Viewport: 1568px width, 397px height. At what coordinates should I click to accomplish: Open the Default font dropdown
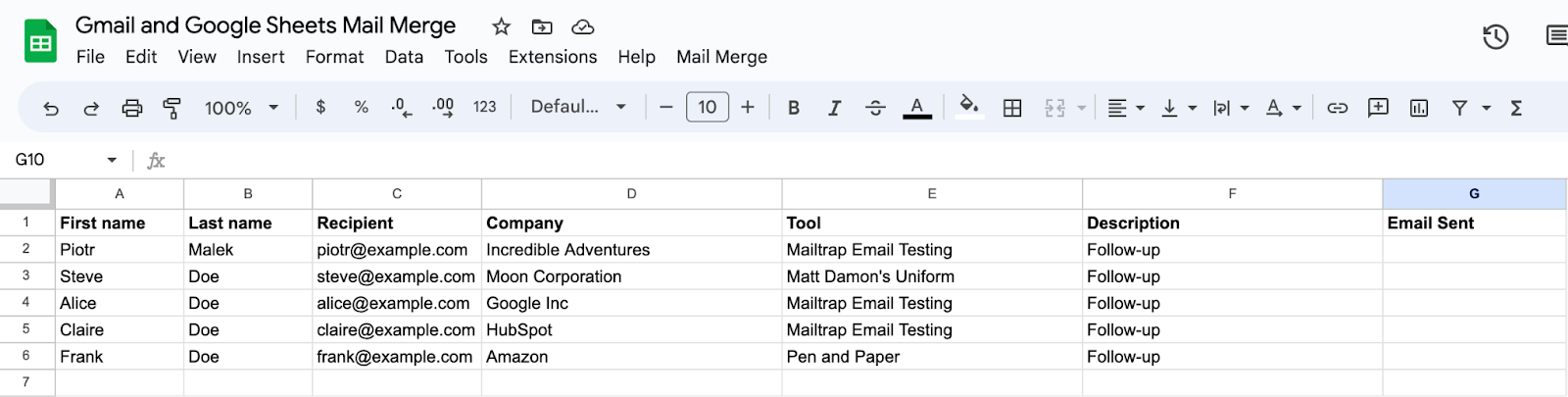pyautogui.click(x=578, y=107)
